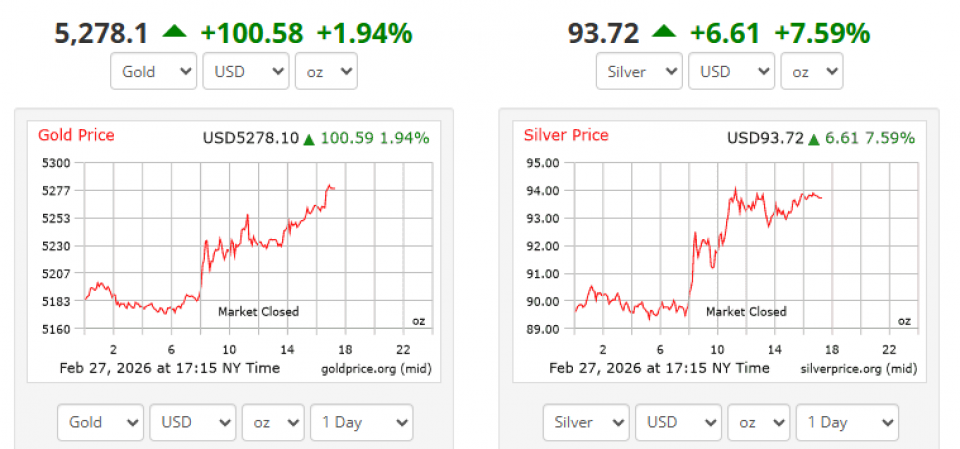The width and height of the screenshot is (960, 449).
Task: Open top oz unit dropdown for gold
Action: pyautogui.click(x=326, y=72)
